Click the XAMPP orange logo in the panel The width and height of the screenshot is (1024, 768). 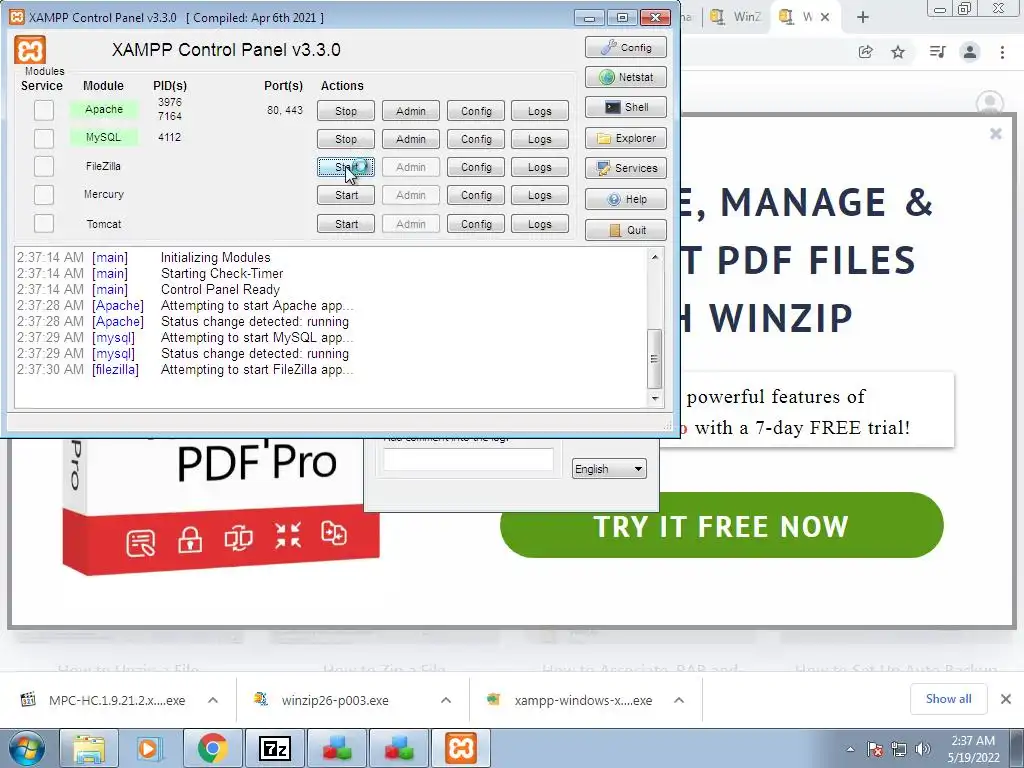[x=30, y=50]
